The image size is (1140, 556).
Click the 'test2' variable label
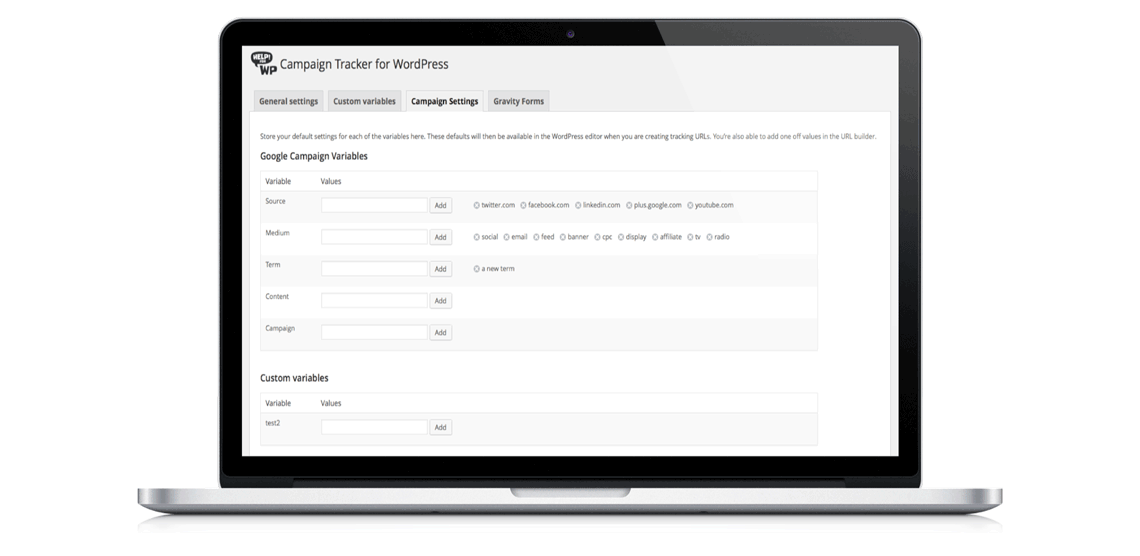click(273, 423)
